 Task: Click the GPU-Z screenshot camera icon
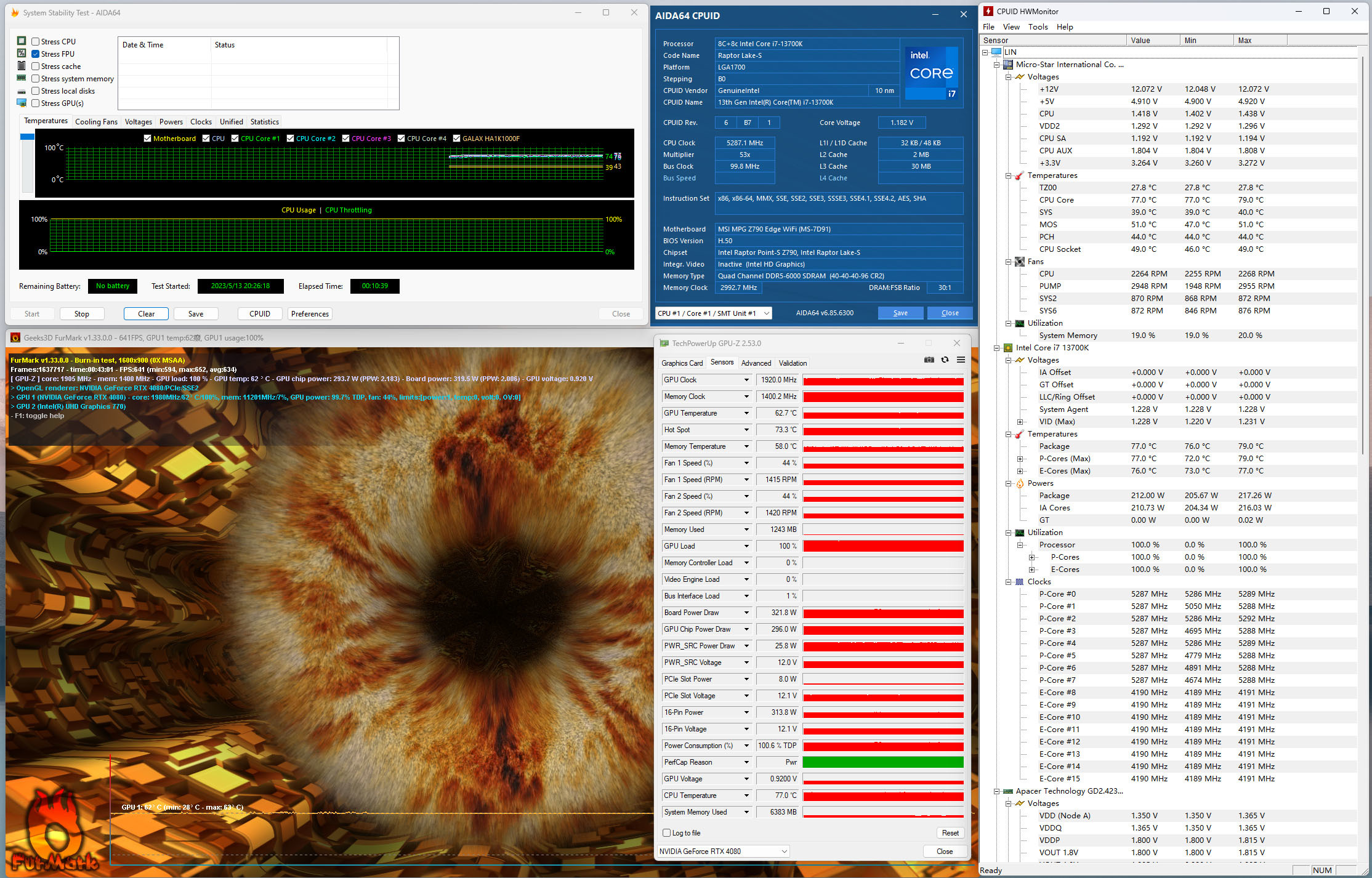pos(929,360)
